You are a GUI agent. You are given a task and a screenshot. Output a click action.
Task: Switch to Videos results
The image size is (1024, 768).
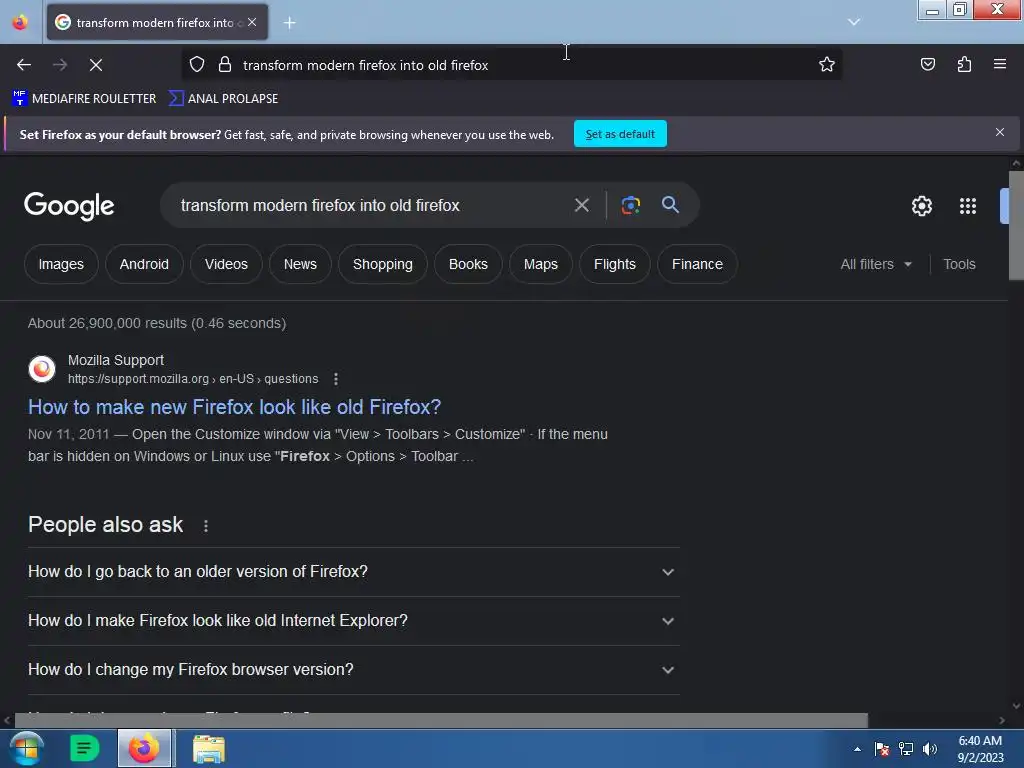pos(226,264)
